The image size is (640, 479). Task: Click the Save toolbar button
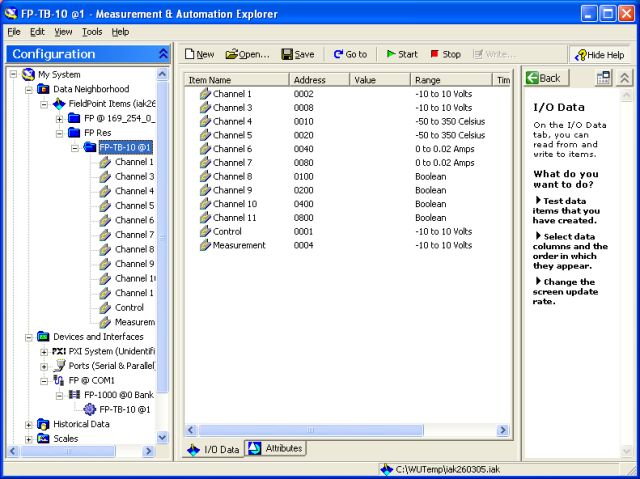pyautogui.click(x=298, y=54)
